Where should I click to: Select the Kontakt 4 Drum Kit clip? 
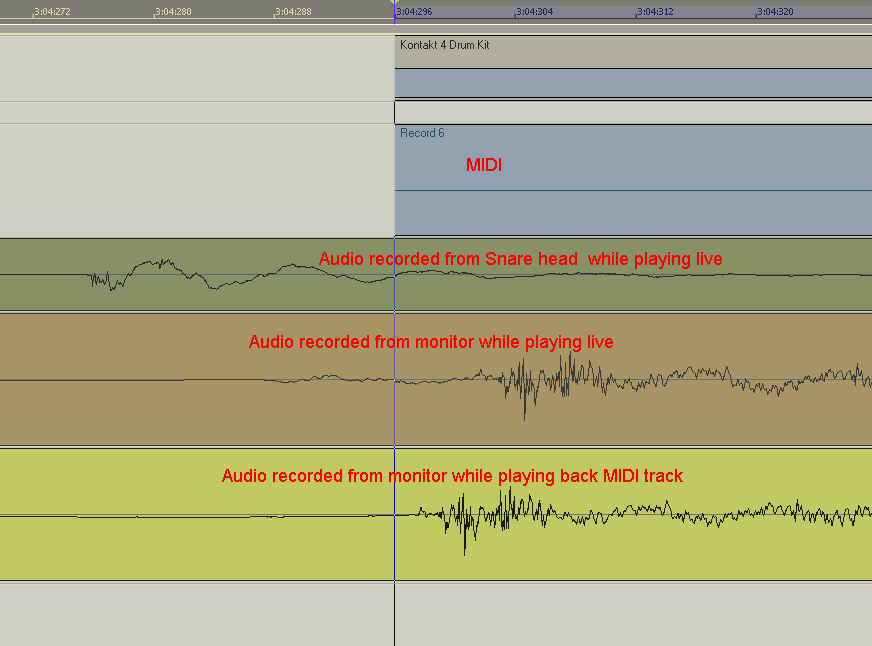(445, 46)
